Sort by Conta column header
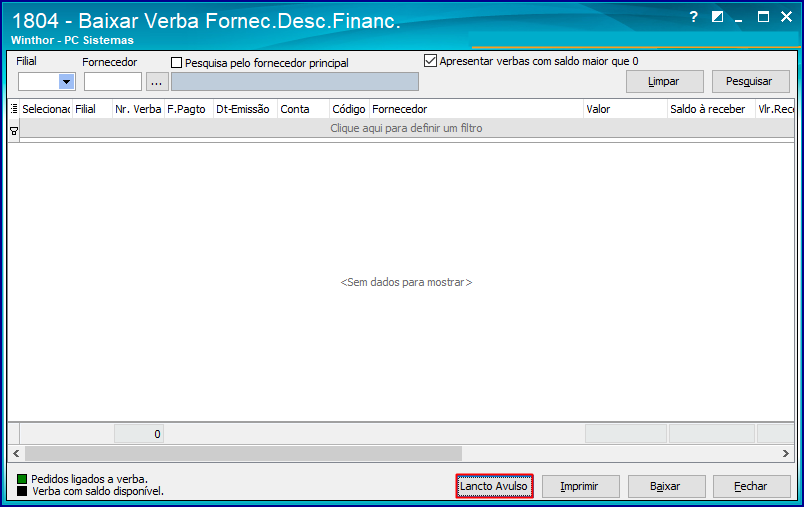This screenshot has width=804, height=507. [303, 109]
